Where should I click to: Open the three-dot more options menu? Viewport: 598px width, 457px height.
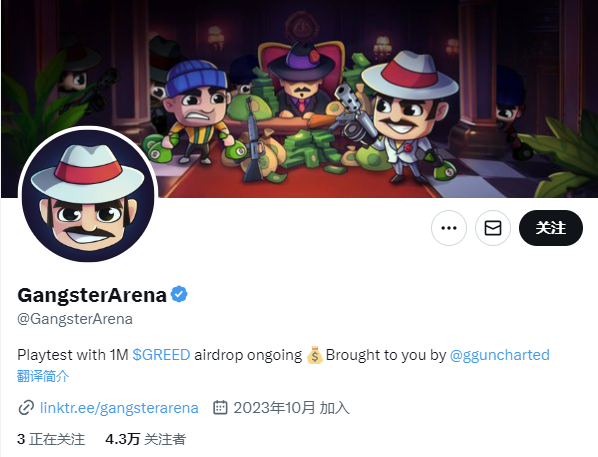click(448, 228)
